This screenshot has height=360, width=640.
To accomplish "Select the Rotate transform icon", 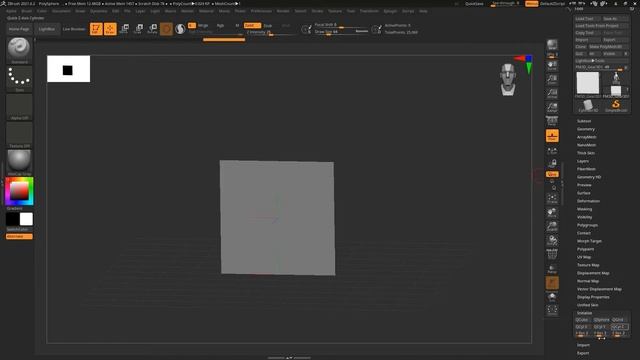I will pyautogui.click(x=152, y=29).
